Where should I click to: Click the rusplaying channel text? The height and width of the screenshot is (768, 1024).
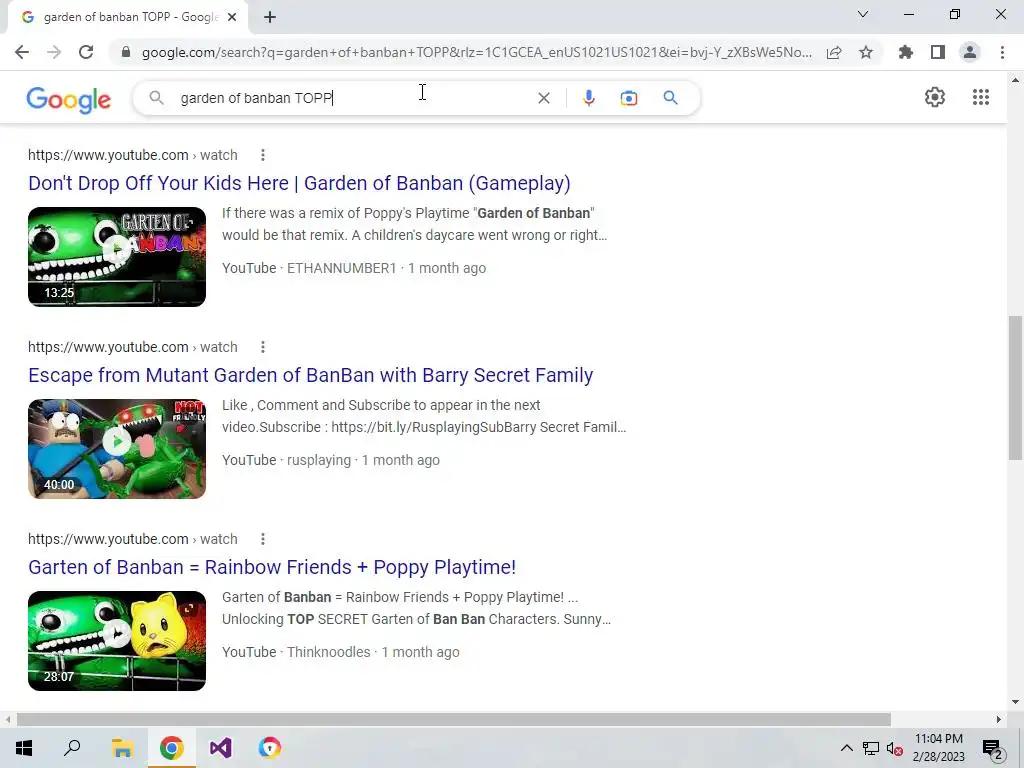tap(319, 460)
